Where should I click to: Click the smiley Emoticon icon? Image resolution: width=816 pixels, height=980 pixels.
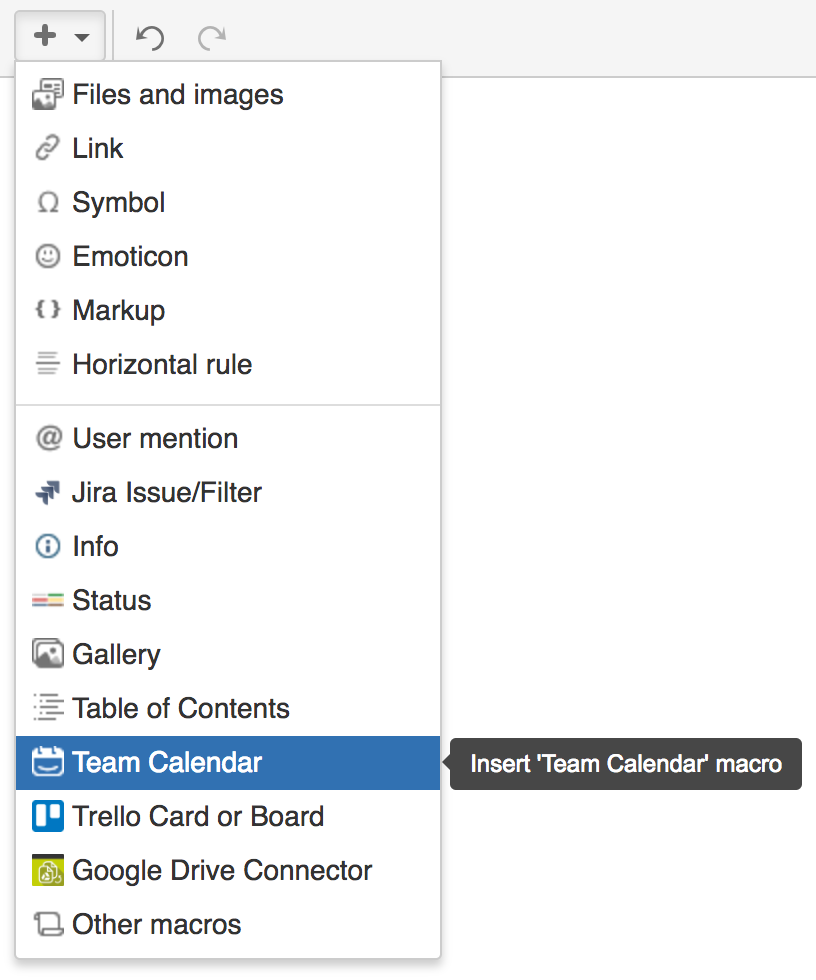pyautogui.click(x=48, y=257)
